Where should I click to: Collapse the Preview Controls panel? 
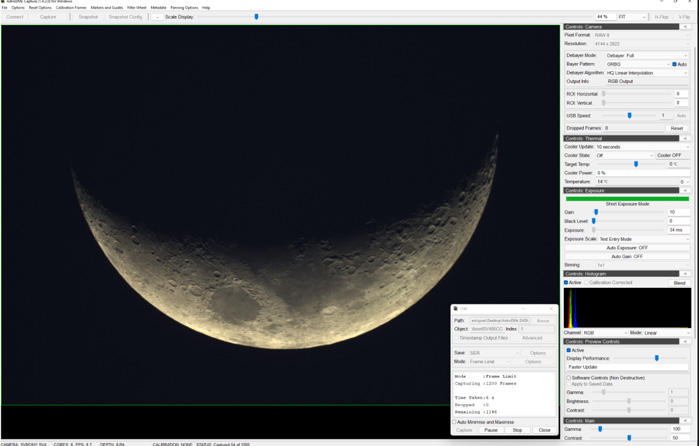click(x=685, y=342)
